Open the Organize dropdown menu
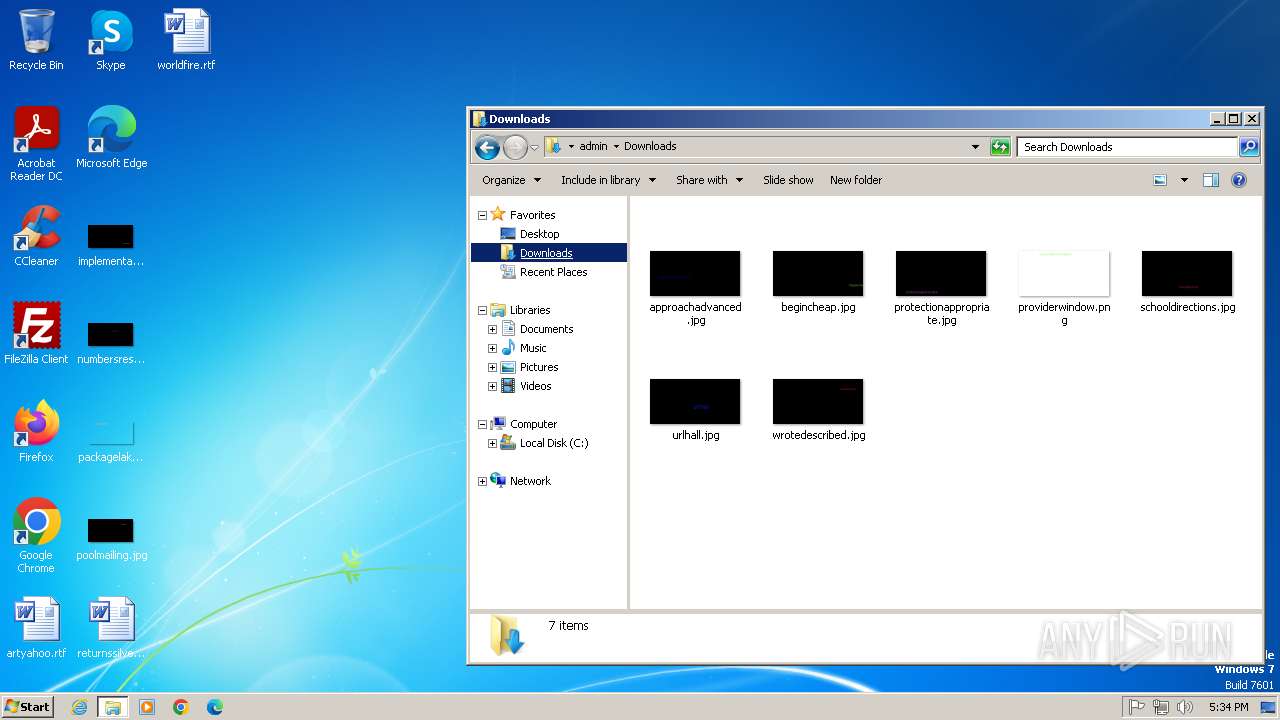This screenshot has height=720, width=1280. click(511, 180)
